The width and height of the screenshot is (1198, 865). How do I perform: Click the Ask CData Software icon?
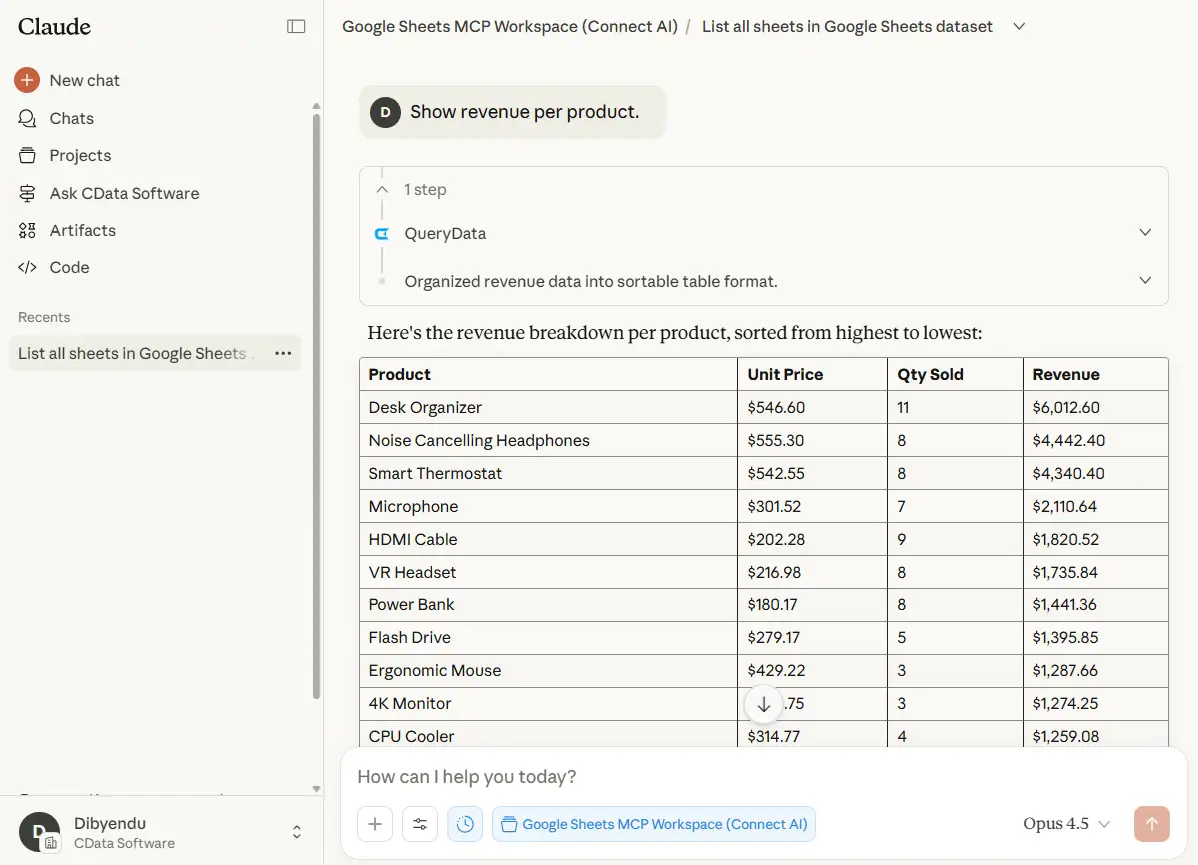[27, 193]
